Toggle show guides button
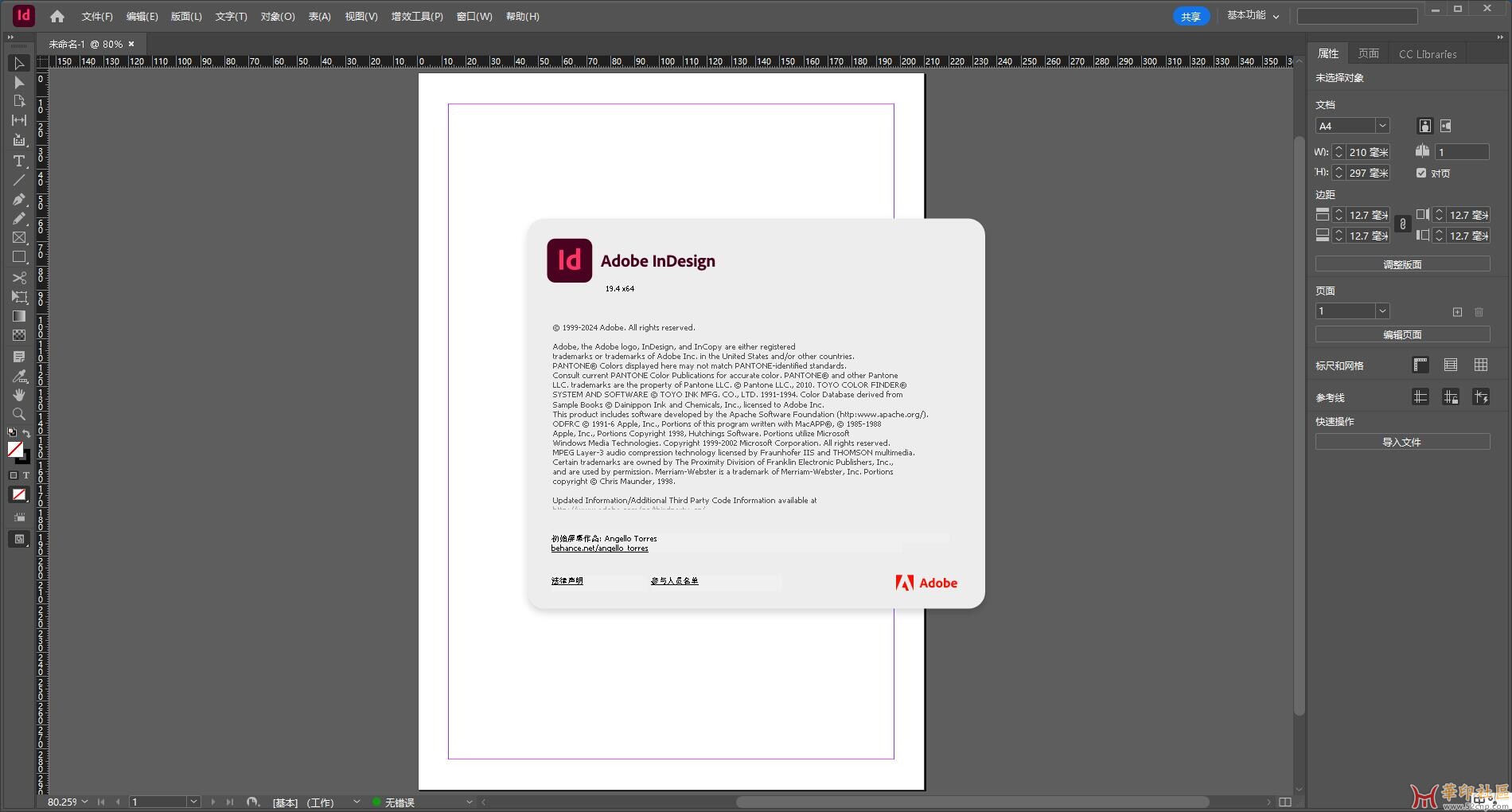 pos(1420,397)
